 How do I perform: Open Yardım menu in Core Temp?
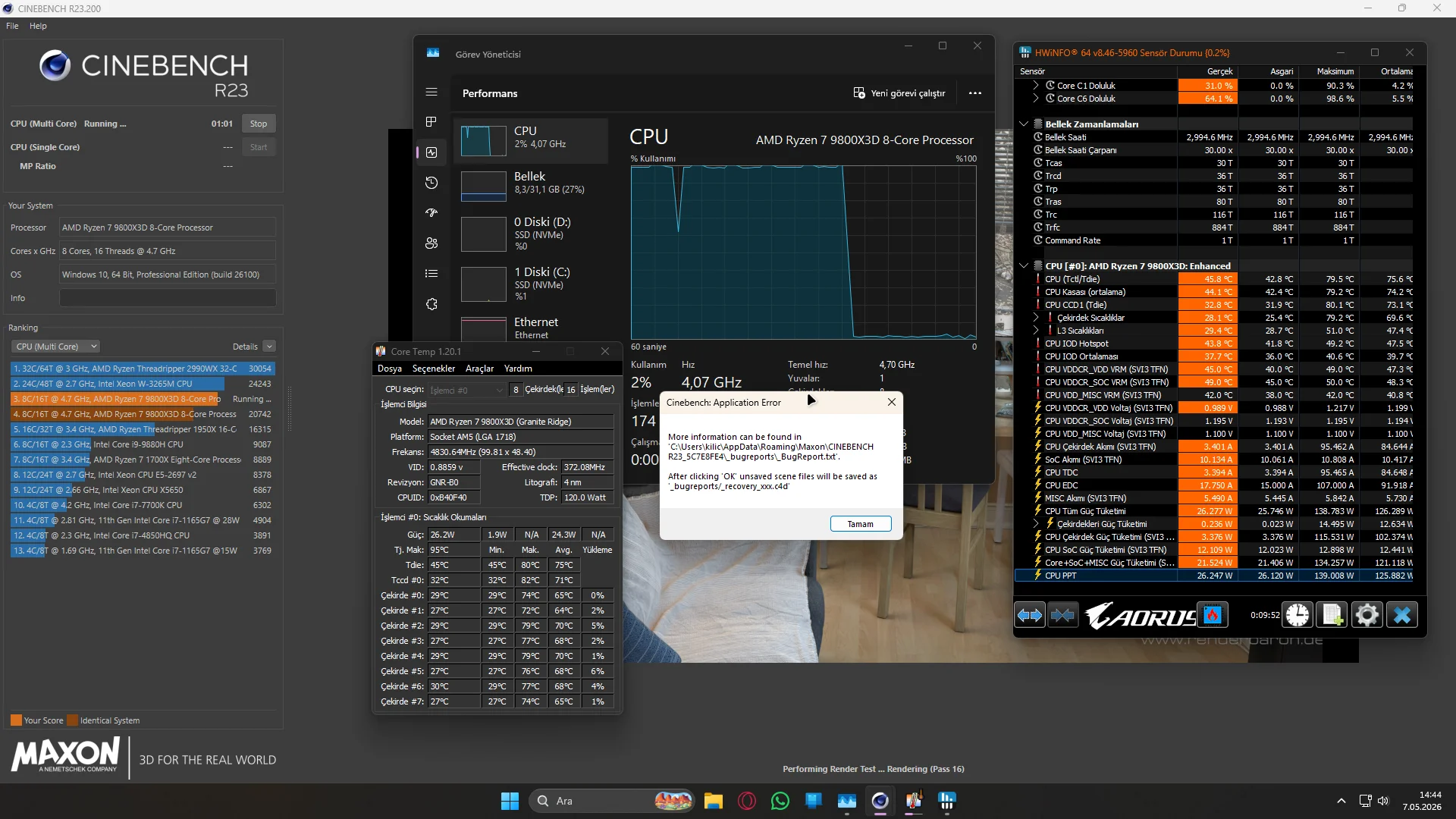click(518, 369)
